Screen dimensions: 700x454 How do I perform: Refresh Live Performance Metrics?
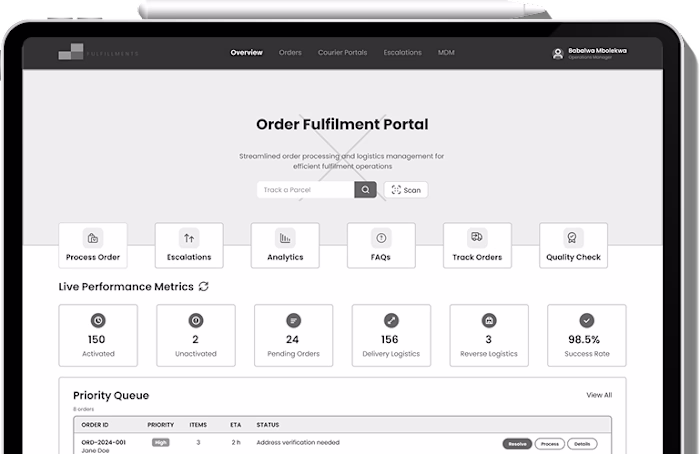tap(204, 286)
